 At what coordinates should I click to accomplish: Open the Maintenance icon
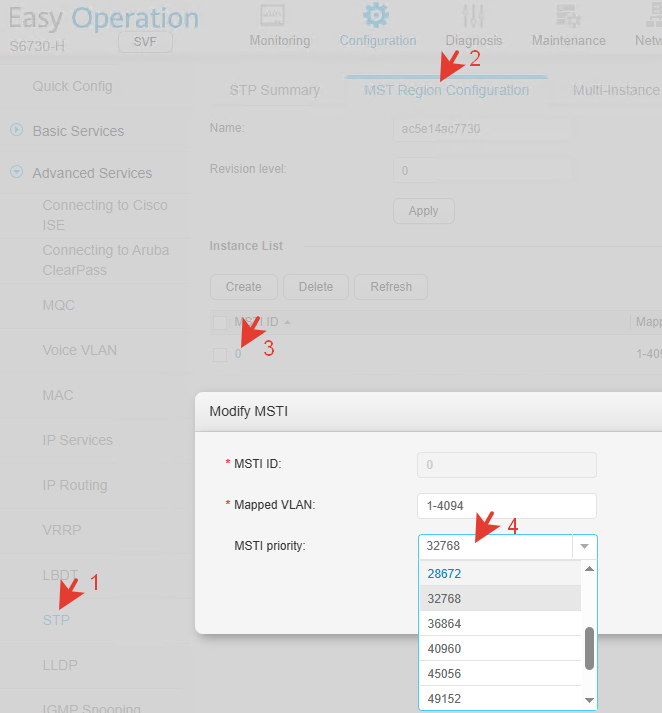click(x=568, y=16)
